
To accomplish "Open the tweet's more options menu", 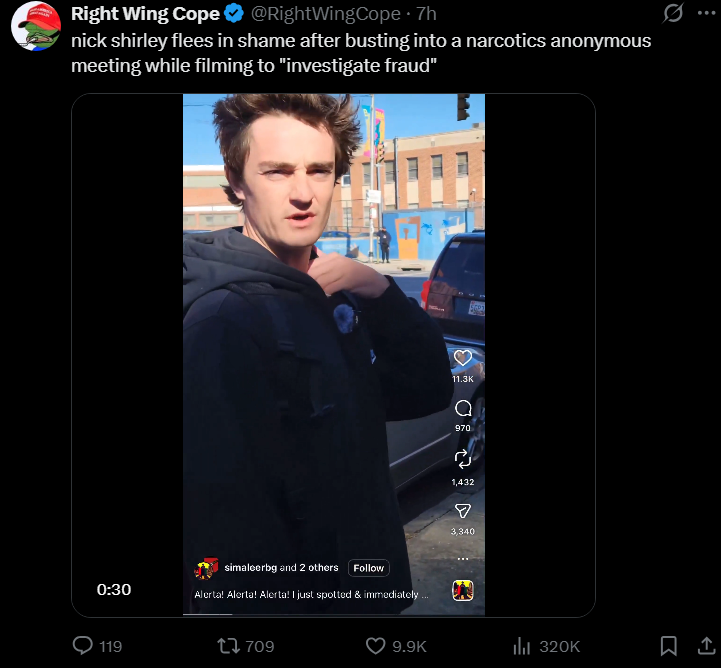I will click(x=706, y=13).
